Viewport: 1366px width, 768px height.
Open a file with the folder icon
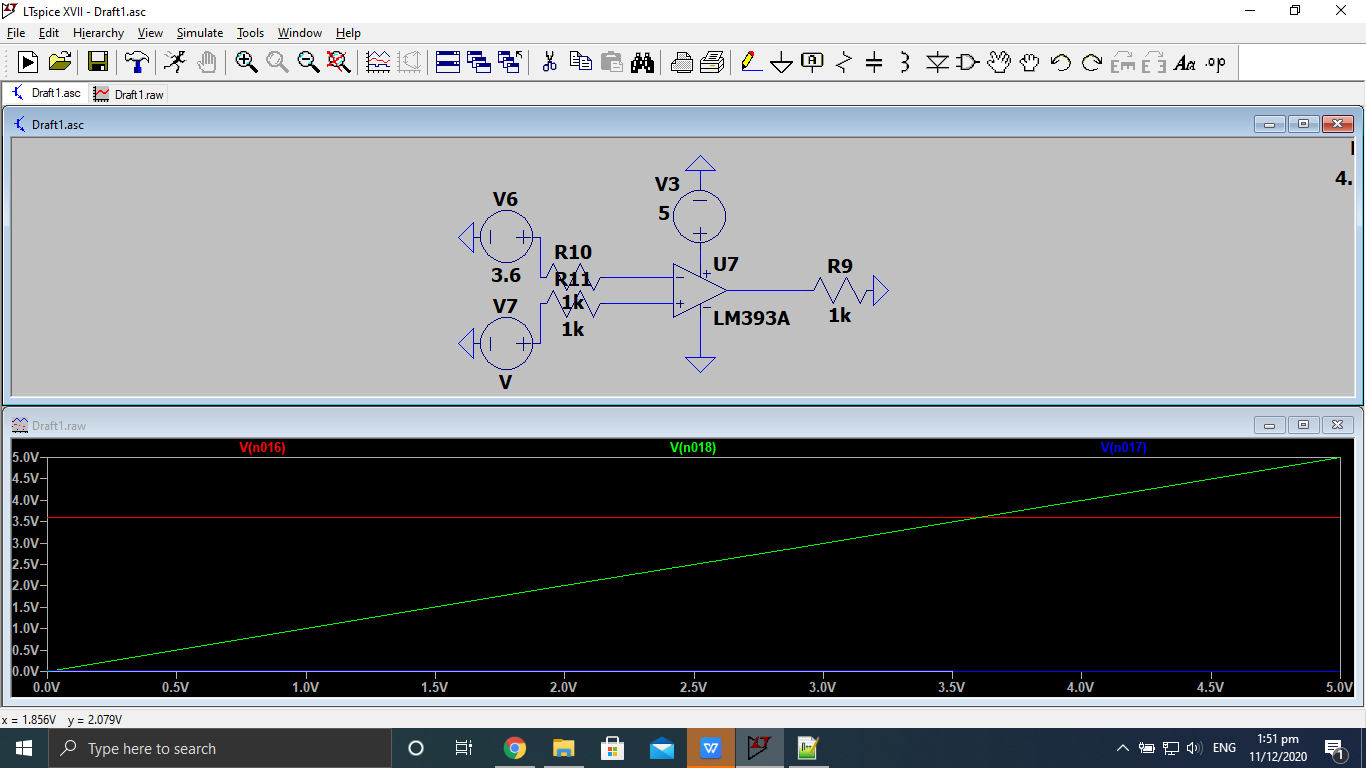(60, 62)
